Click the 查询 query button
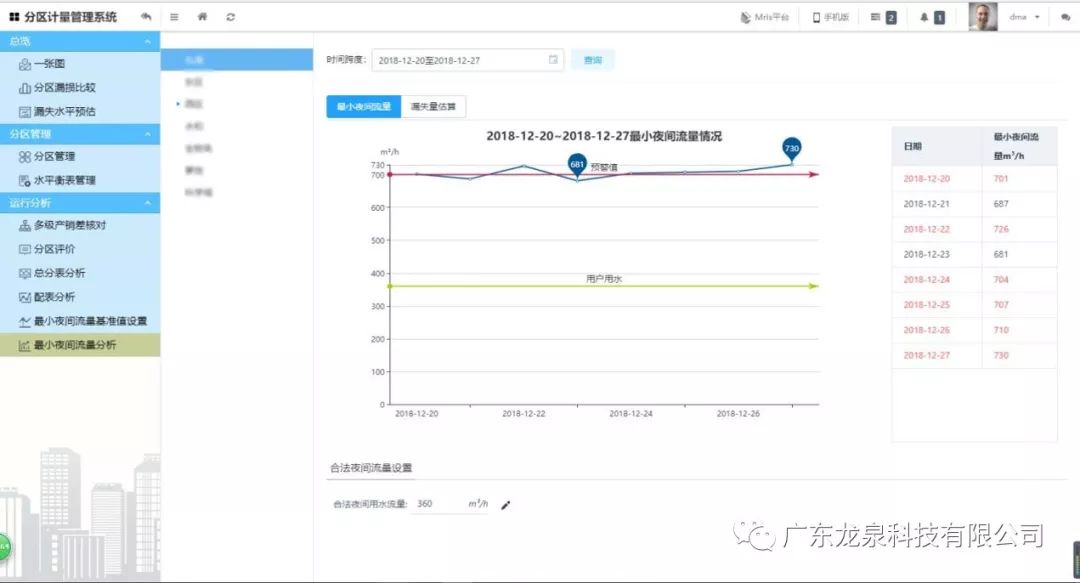The width and height of the screenshot is (1080, 583). 592,60
